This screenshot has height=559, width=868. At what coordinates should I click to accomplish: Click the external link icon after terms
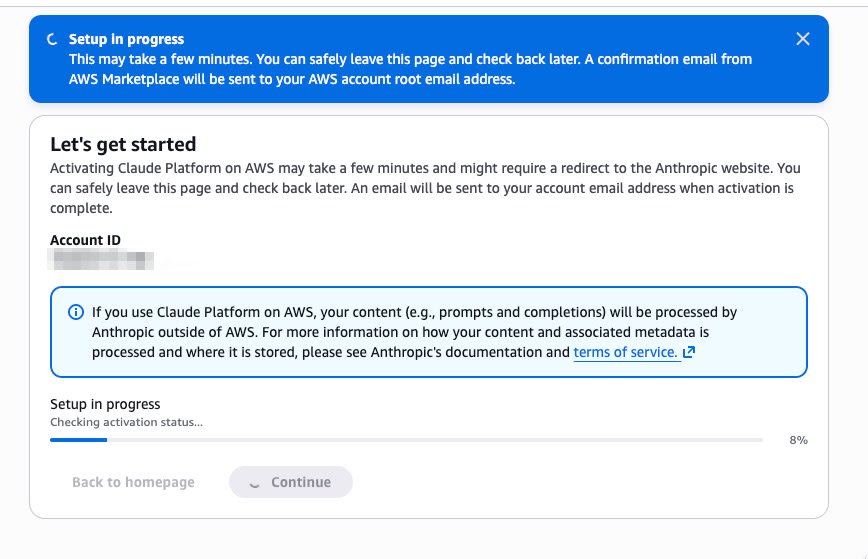pos(689,352)
